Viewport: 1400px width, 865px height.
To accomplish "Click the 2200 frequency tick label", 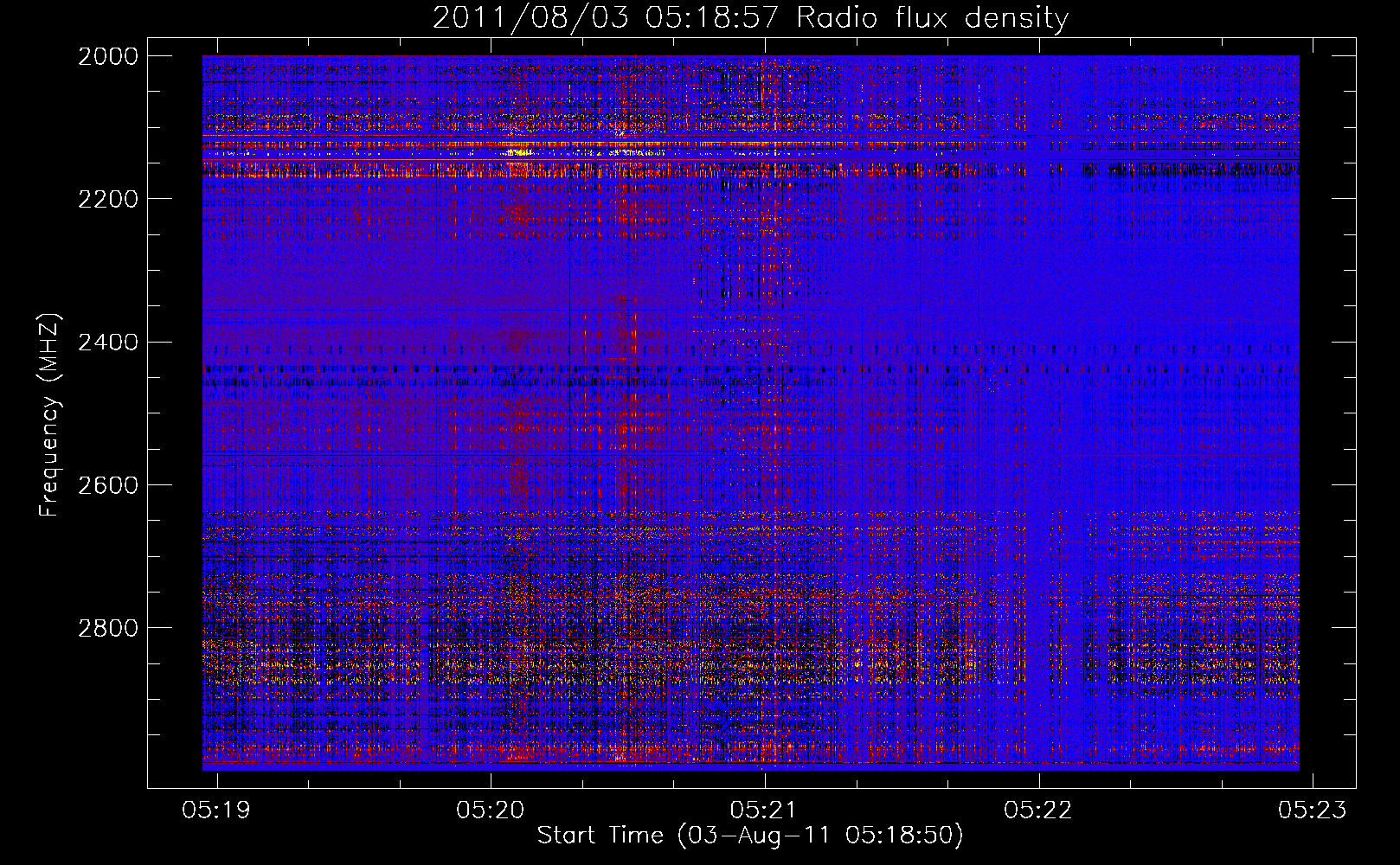I will click(108, 199).
